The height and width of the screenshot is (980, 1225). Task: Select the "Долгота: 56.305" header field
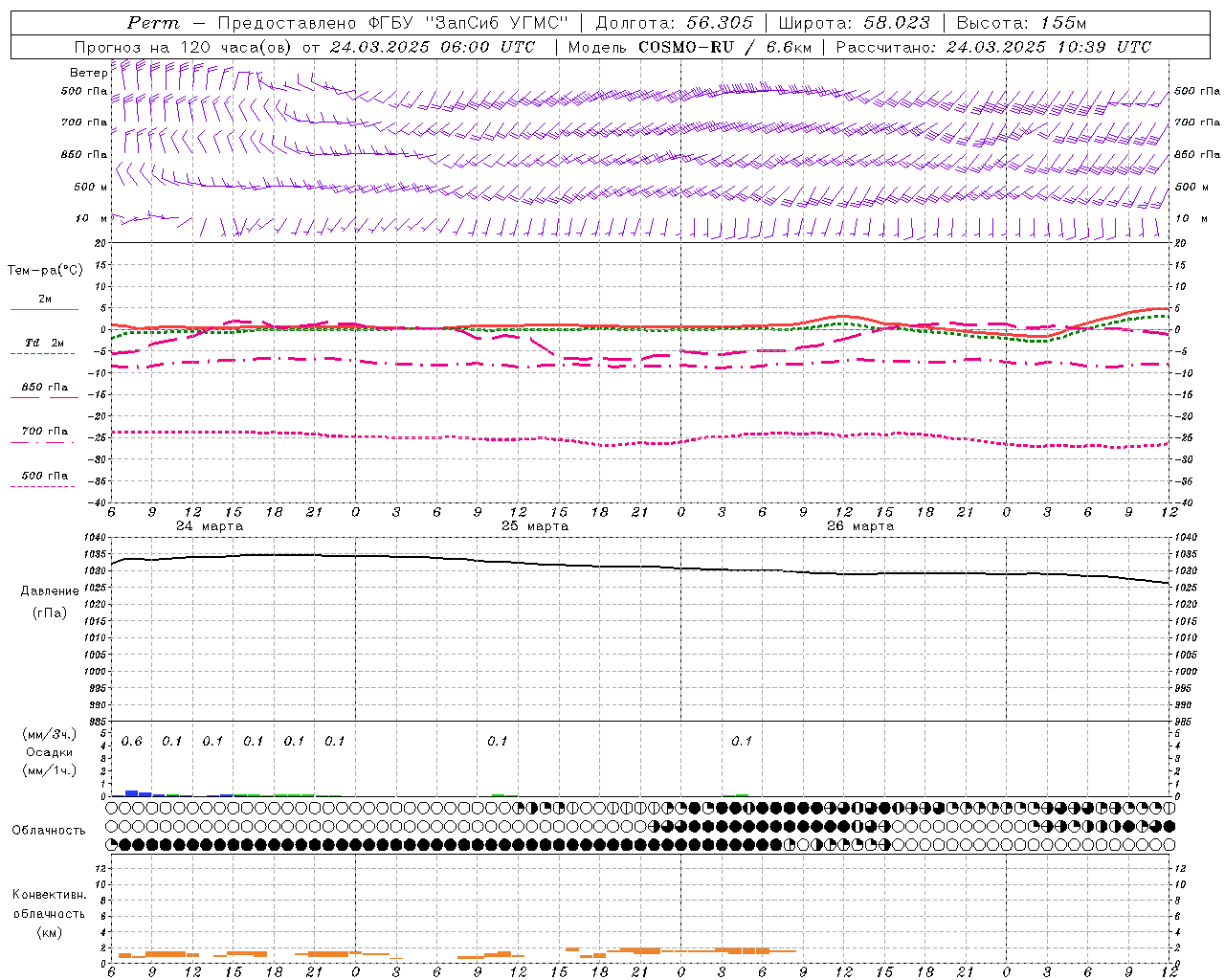click(x=675, y=23)
